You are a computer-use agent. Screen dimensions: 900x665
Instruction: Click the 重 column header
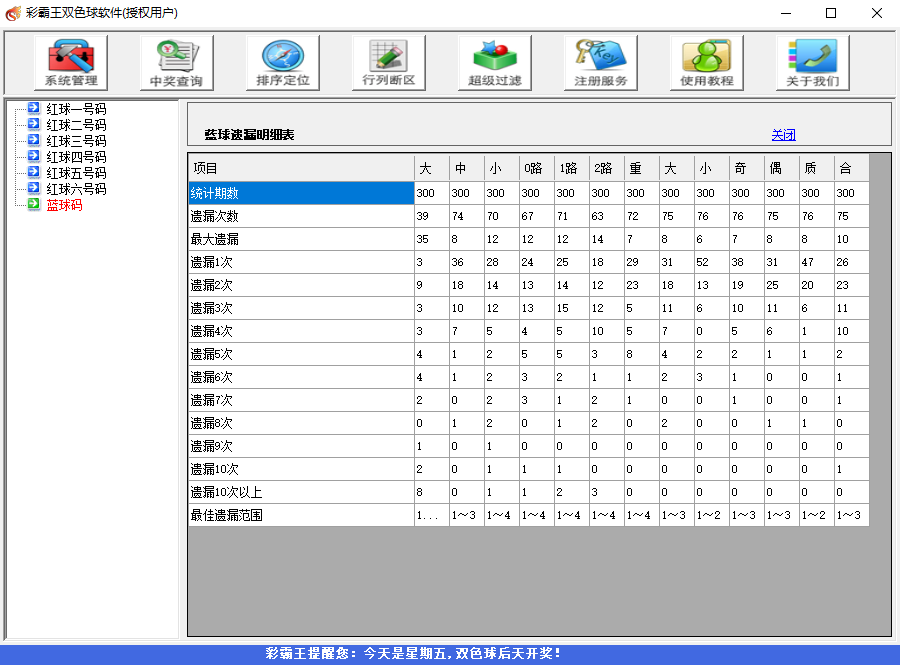pyautogui.click(x=642, y=168)
